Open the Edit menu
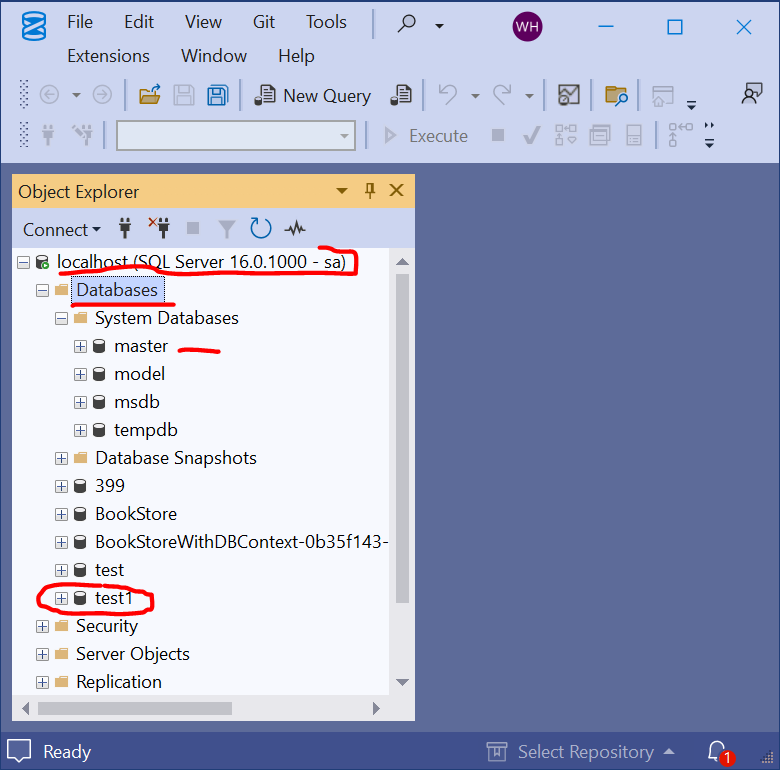The image size is (780, 770). 139,22
